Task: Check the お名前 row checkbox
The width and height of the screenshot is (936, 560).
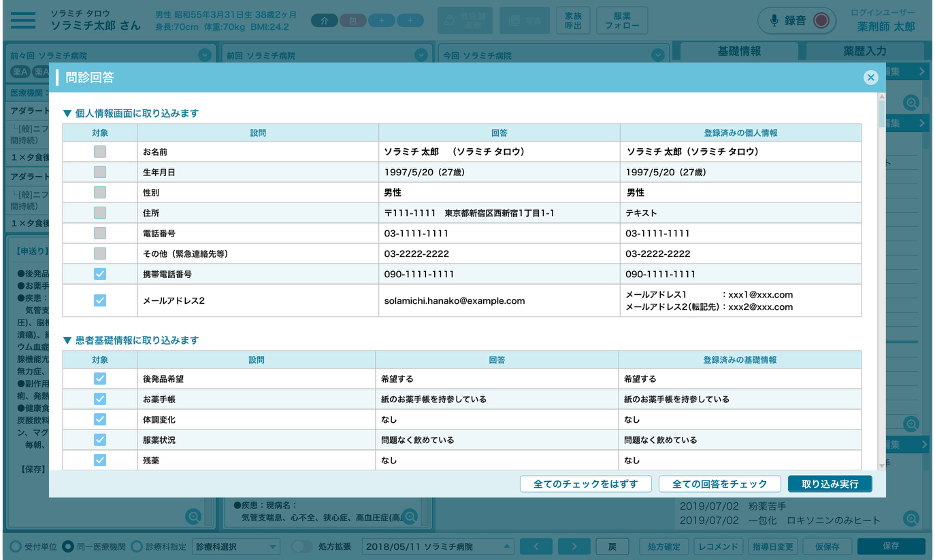Action: coord(100,152)
